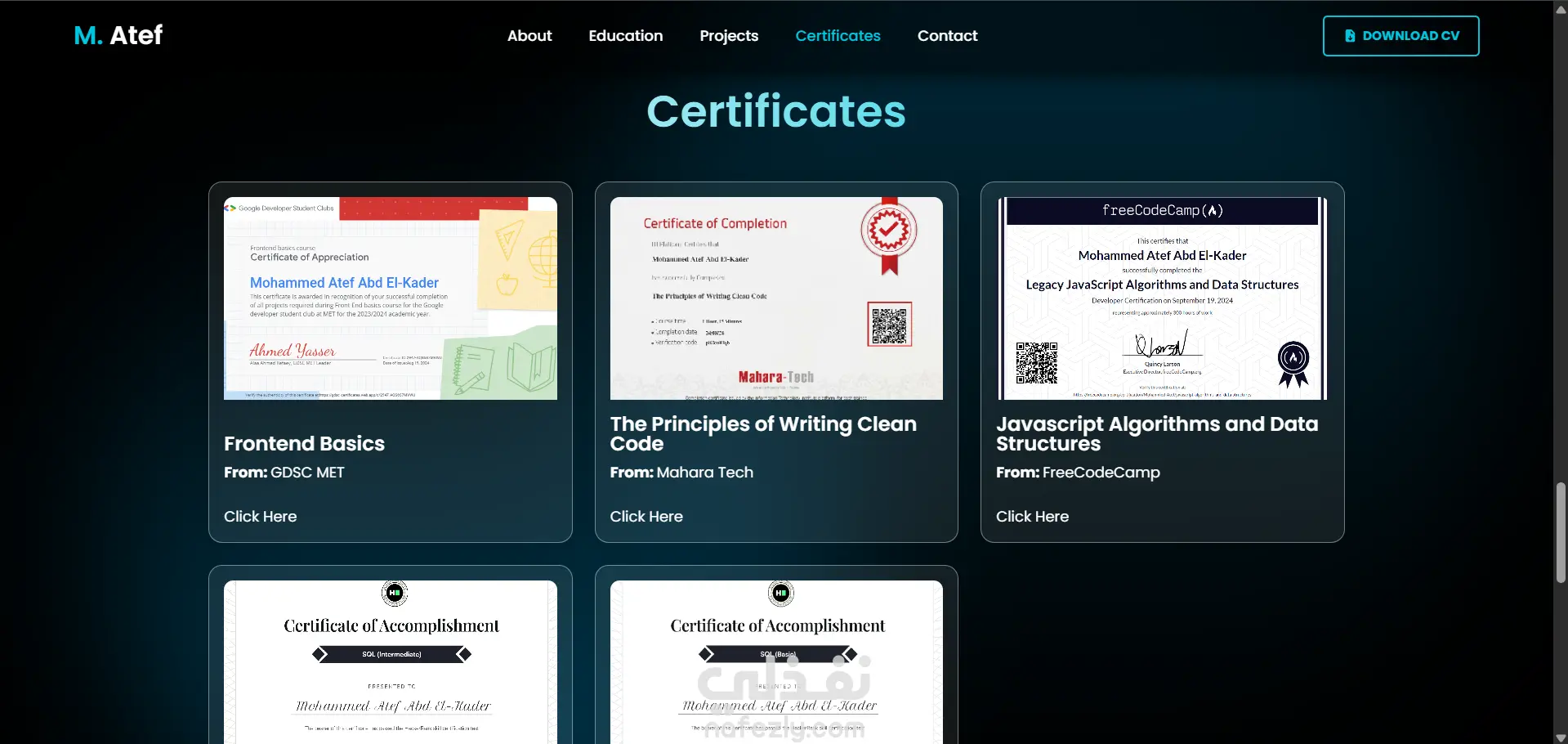Open the Projects nav item
The height and width of the screenshot is (744, 1568).
point(729,36)
